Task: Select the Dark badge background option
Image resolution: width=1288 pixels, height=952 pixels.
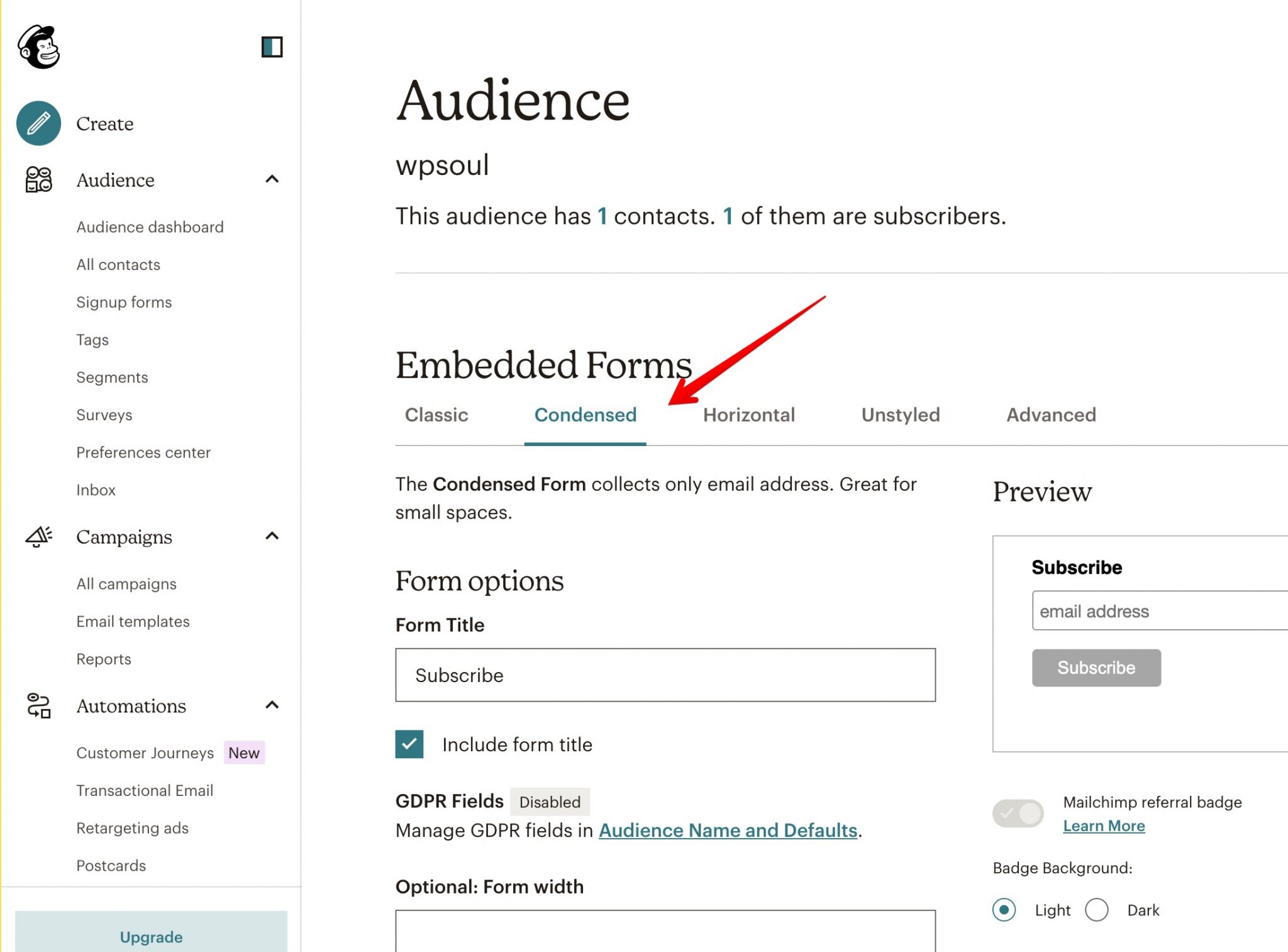Action: pyautogui.click(x=1097, y=910)
